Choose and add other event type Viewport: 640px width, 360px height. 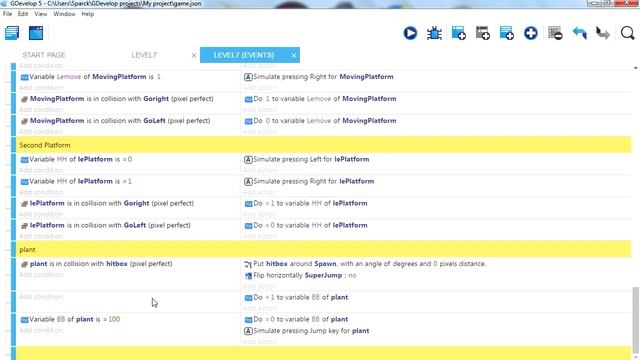point(531,33)
